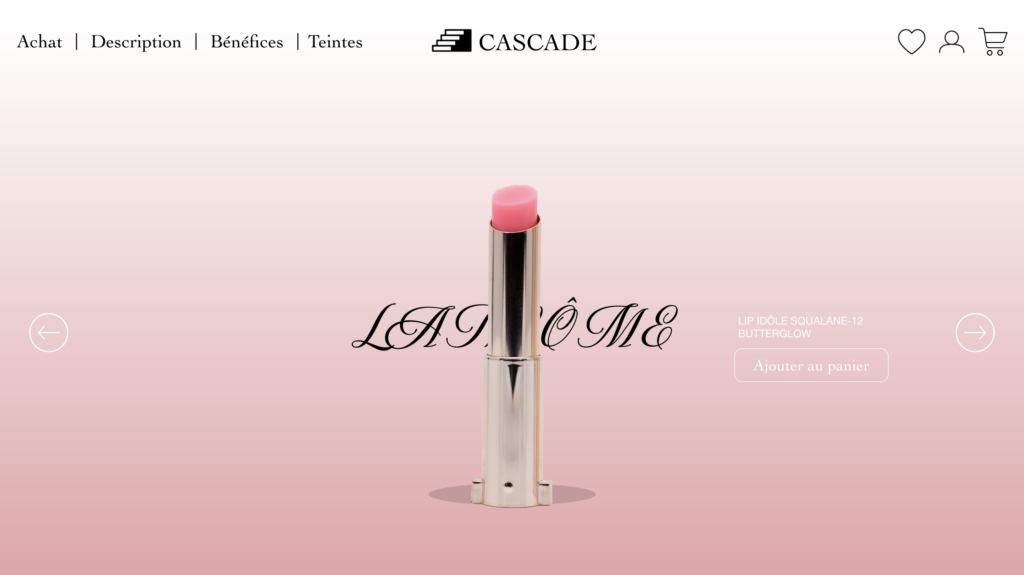This screenshot has width=1024, height=575.
Task: Open the Description section link
Action: click(x=136, y=42)
